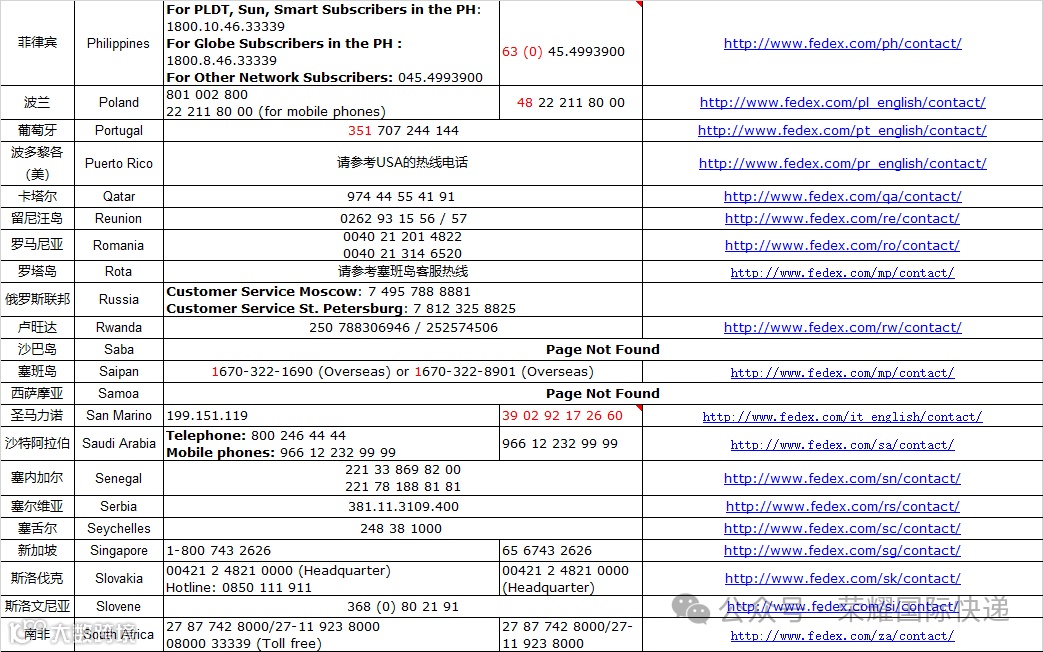
Task: Select Qatar number 974 44 55 41 91
Action: (x=403, y=196)
